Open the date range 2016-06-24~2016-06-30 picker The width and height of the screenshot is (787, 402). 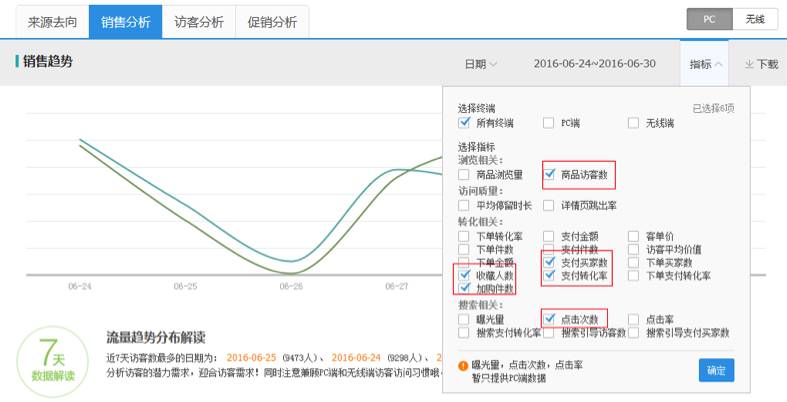(594, 64)
